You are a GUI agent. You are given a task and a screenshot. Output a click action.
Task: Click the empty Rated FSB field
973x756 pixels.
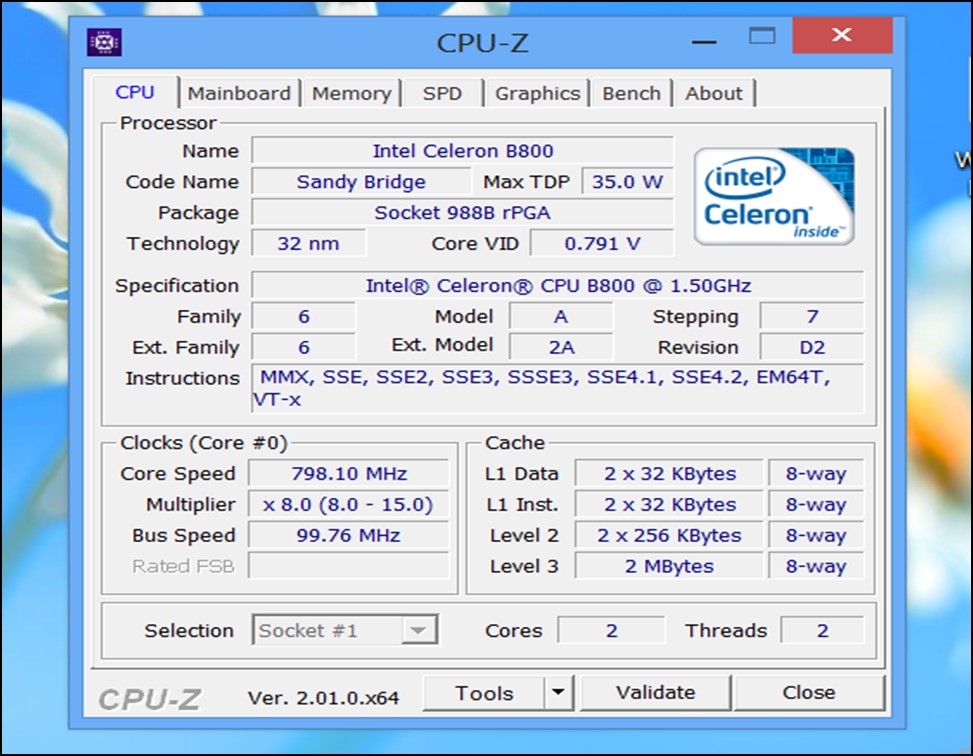tap(349, 566)
